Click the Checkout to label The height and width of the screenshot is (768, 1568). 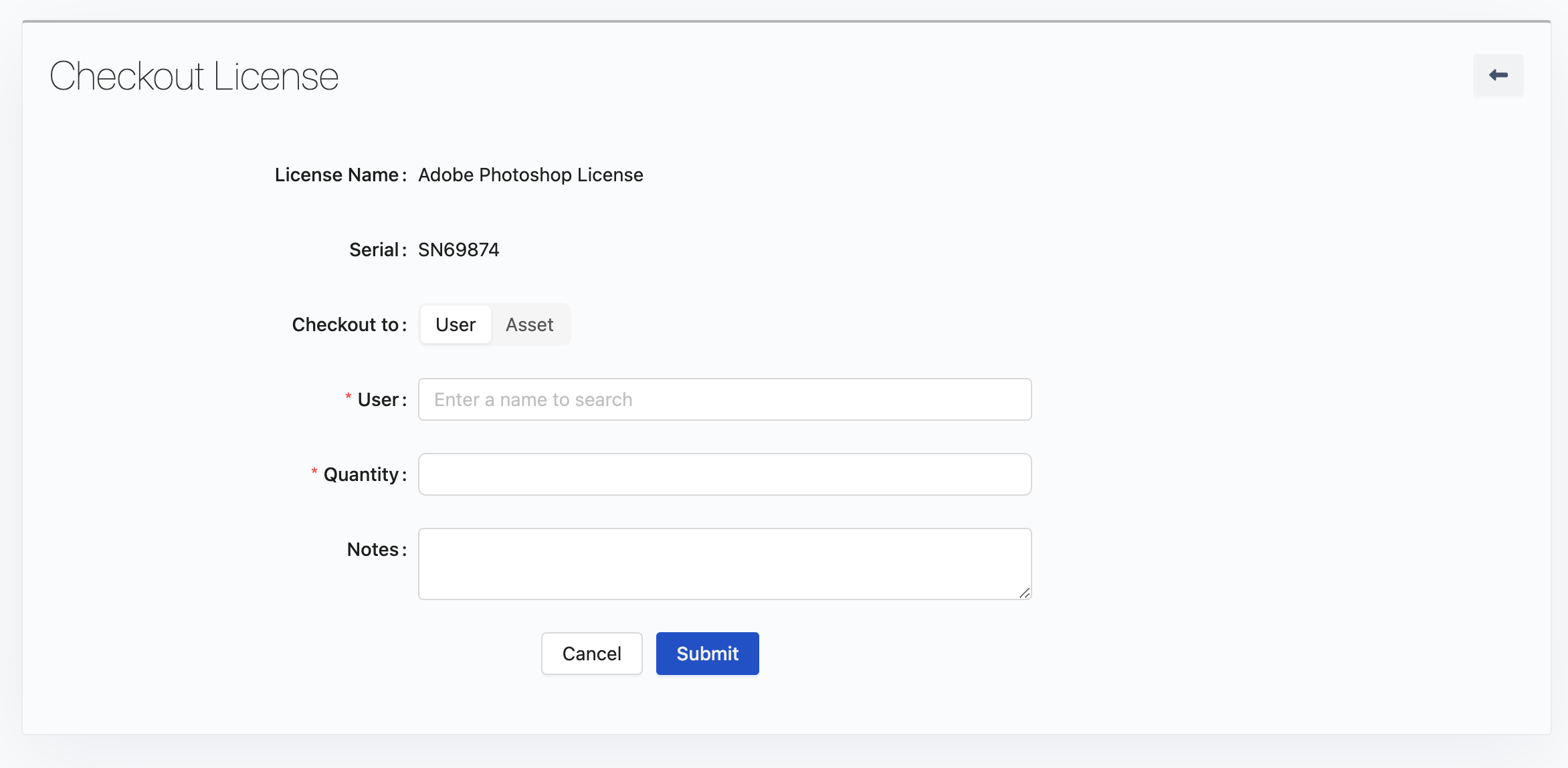point(345,324)
